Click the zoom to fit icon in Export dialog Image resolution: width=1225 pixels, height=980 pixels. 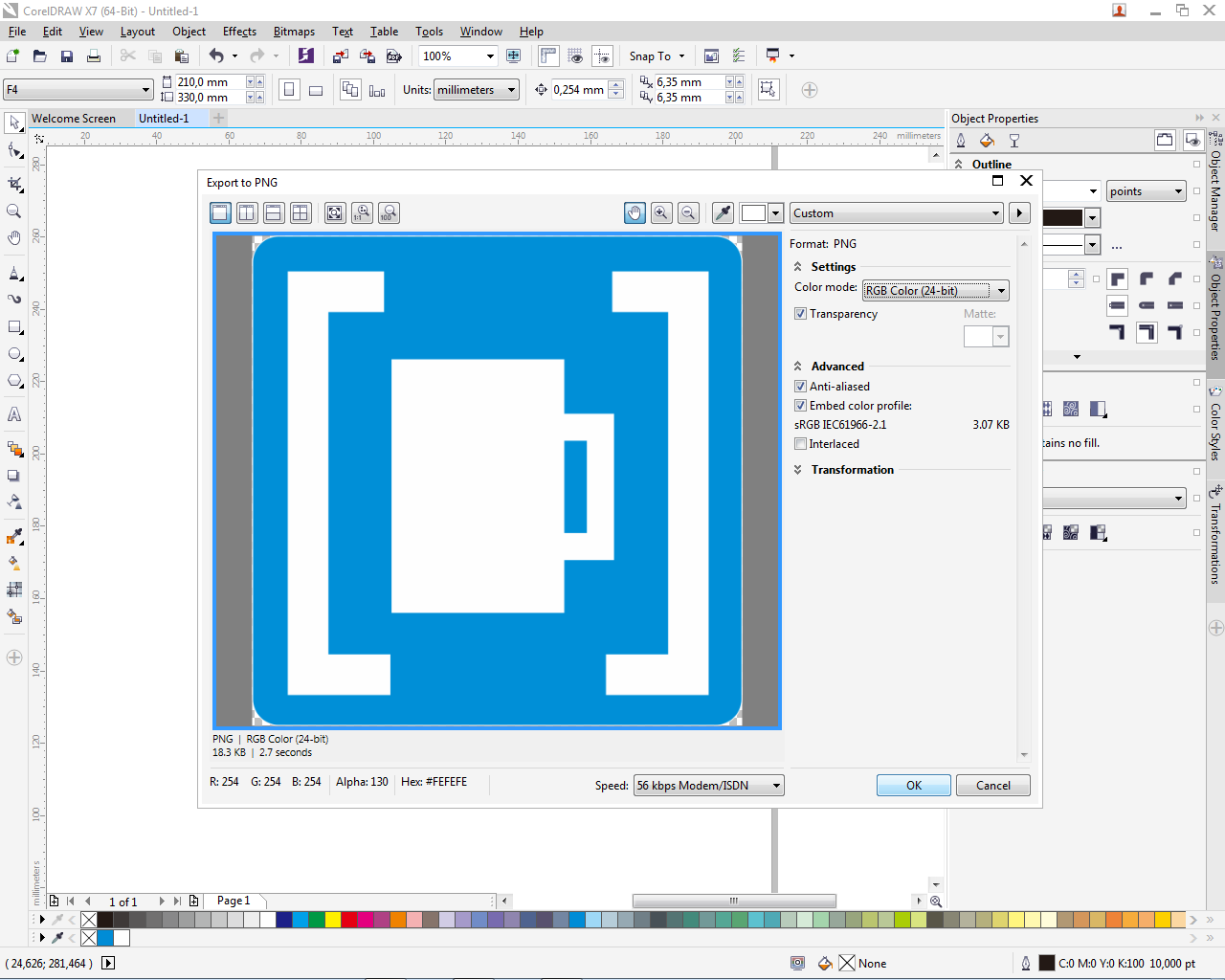point(335,212)
